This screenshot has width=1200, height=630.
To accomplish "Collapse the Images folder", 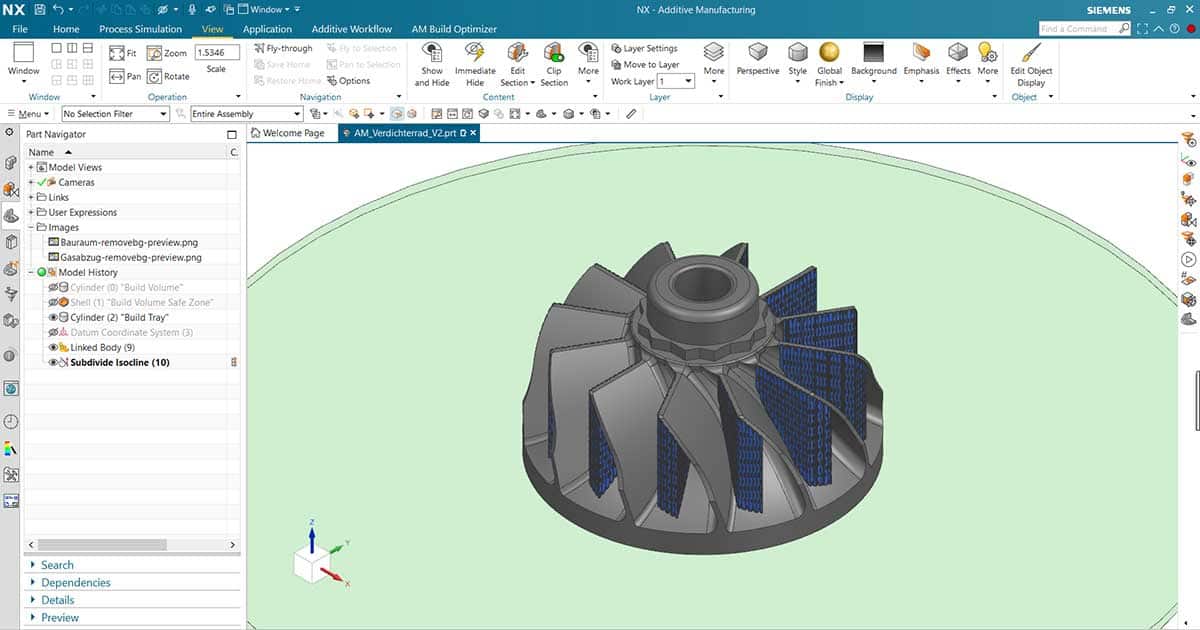I will click(31, 227).
